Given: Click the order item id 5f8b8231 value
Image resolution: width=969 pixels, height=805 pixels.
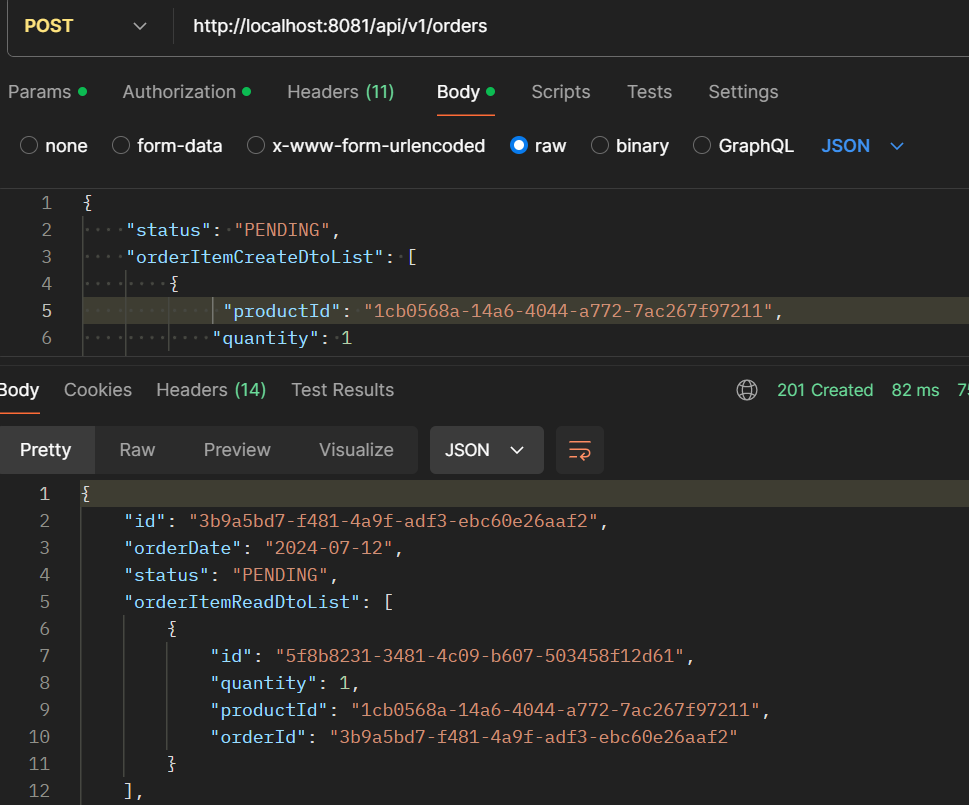Looking at the screenshot, I should click(480, 655).
